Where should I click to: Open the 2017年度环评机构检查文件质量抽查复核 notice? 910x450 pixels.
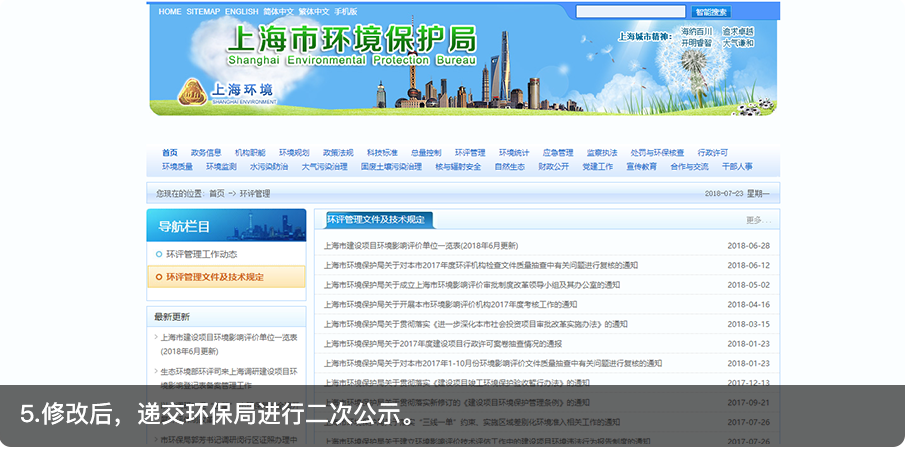pos(481,265)
